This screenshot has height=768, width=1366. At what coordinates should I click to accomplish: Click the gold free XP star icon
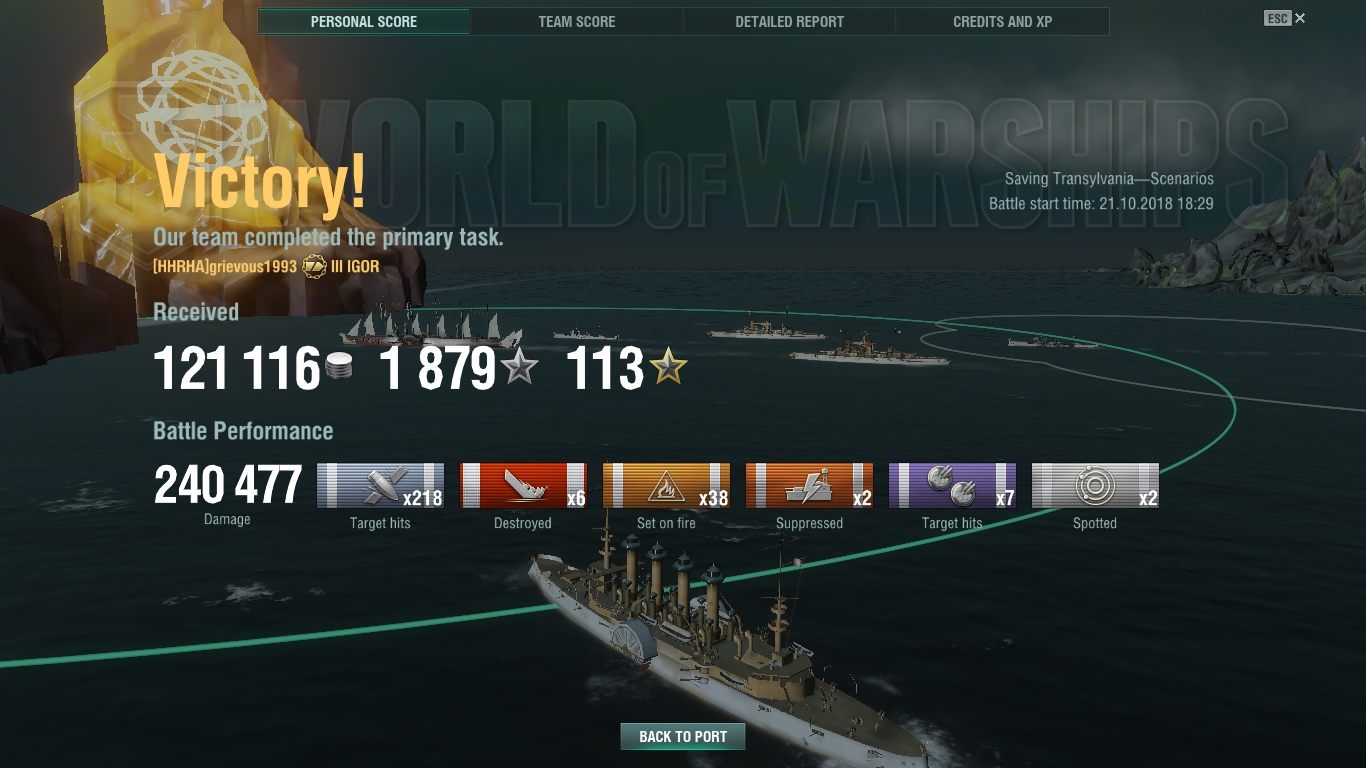pos(668,368)
